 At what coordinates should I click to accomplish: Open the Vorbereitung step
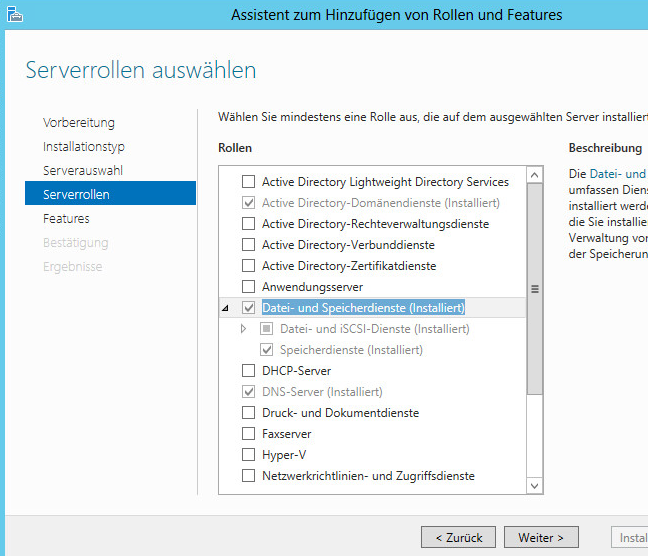[79, 122]
